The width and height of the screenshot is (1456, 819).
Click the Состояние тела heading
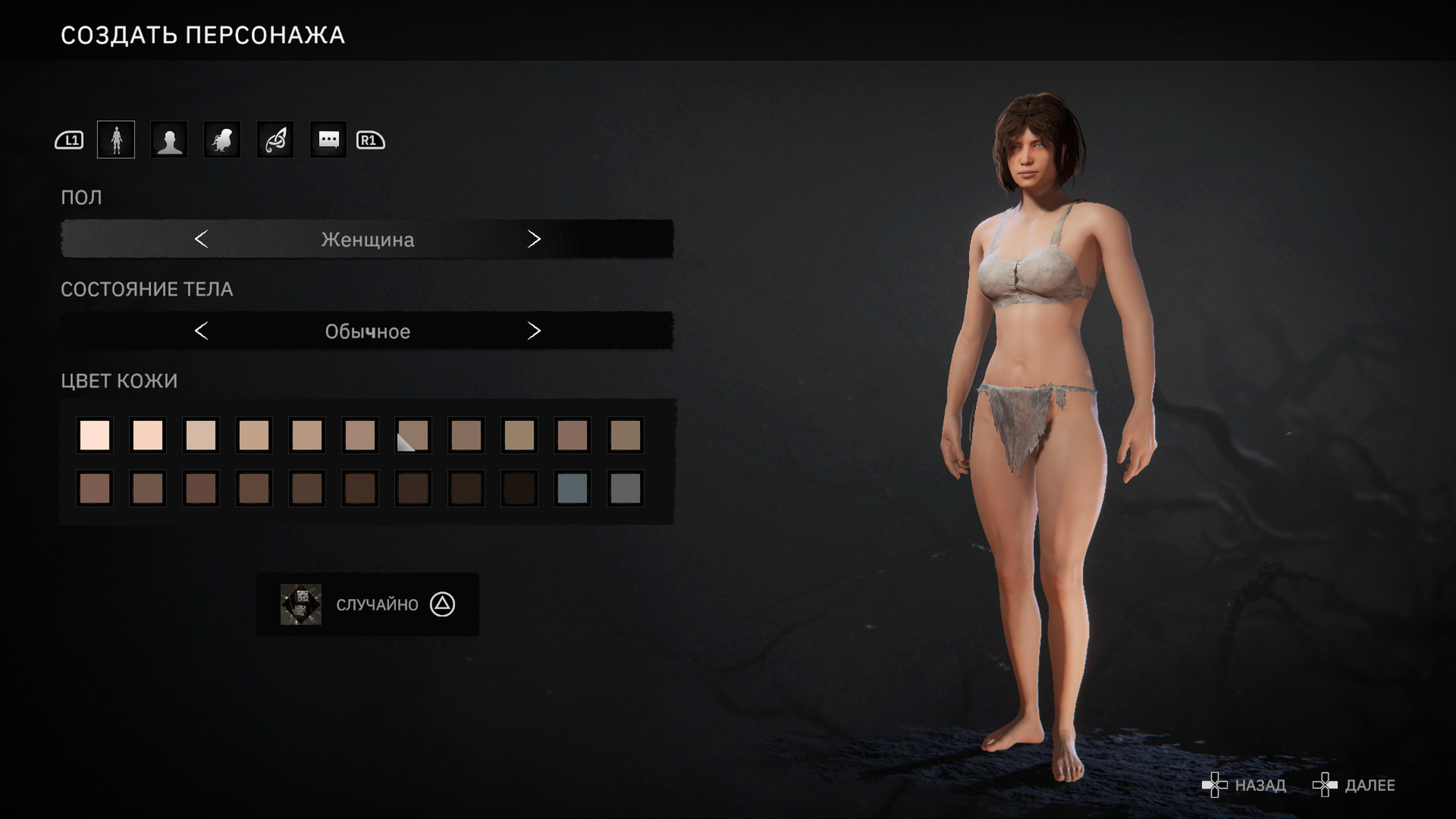pyautogui.click(x=147, y=289)
